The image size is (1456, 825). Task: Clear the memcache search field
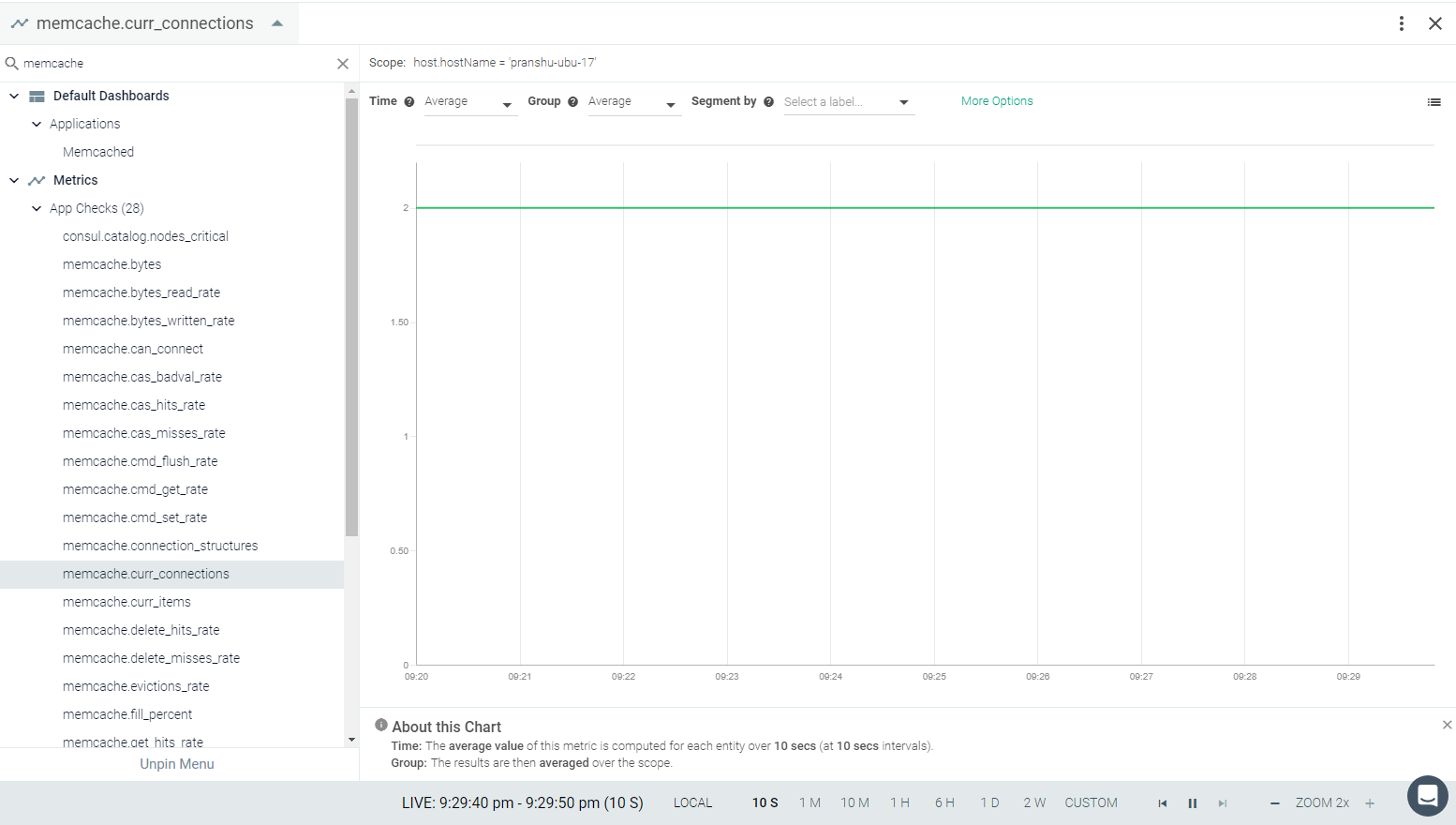click(343, 64)
